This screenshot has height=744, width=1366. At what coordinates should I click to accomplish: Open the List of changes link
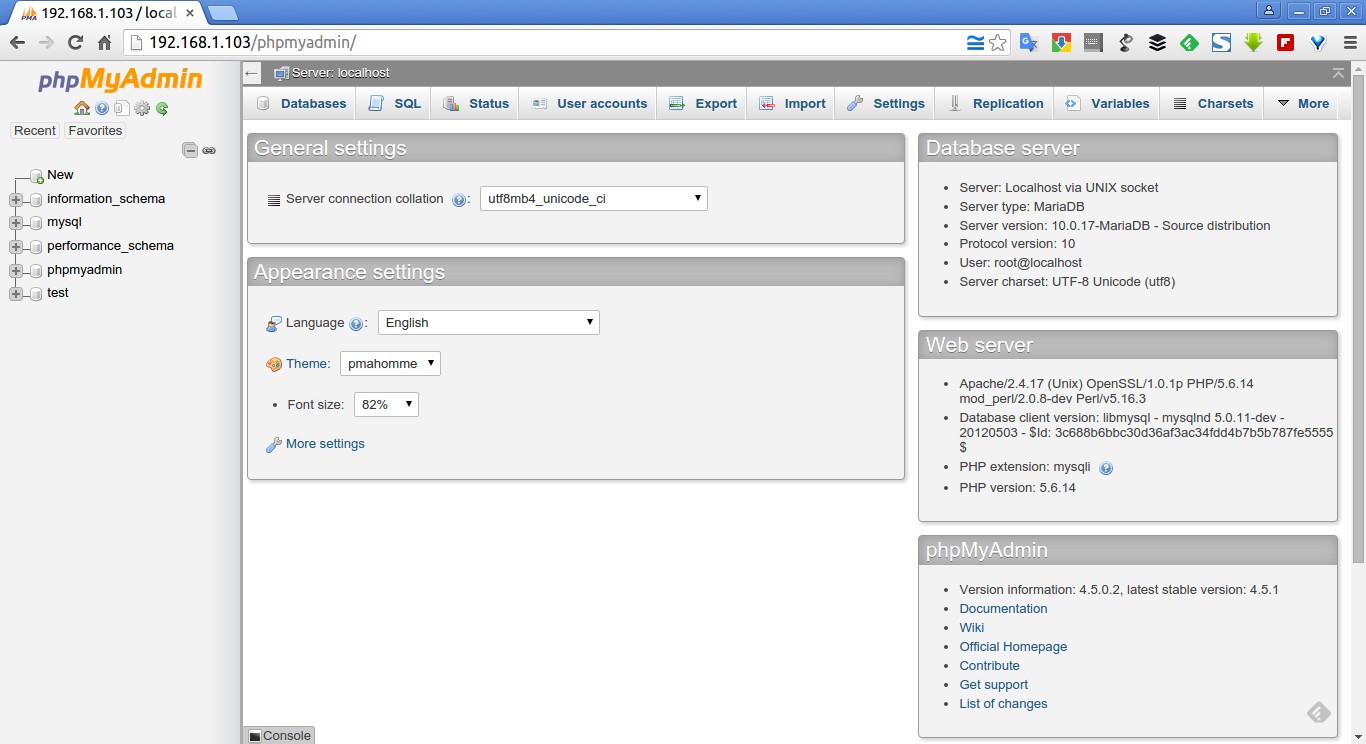1003,704
